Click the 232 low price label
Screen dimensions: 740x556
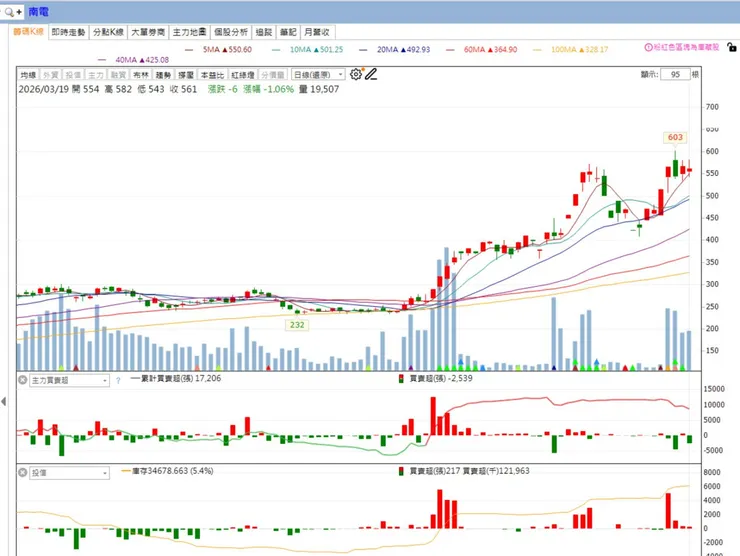point(297,325)
